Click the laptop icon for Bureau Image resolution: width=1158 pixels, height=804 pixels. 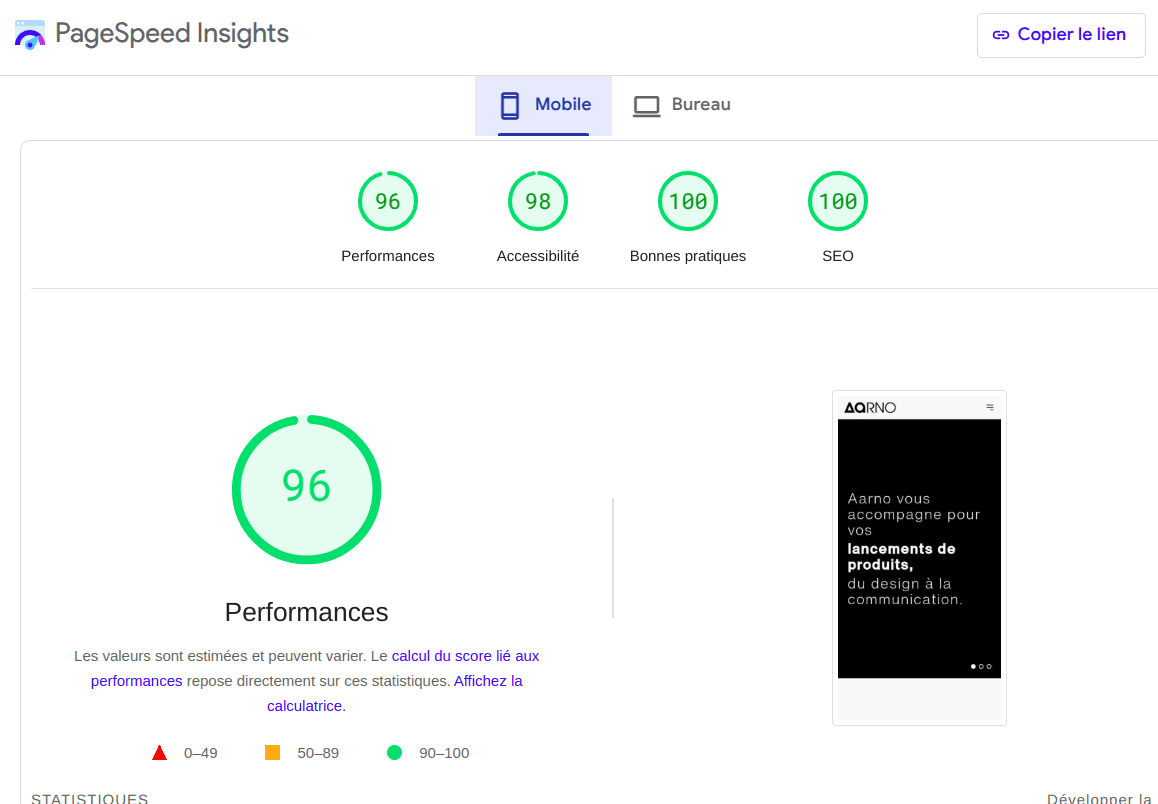[x=647, y=105]
